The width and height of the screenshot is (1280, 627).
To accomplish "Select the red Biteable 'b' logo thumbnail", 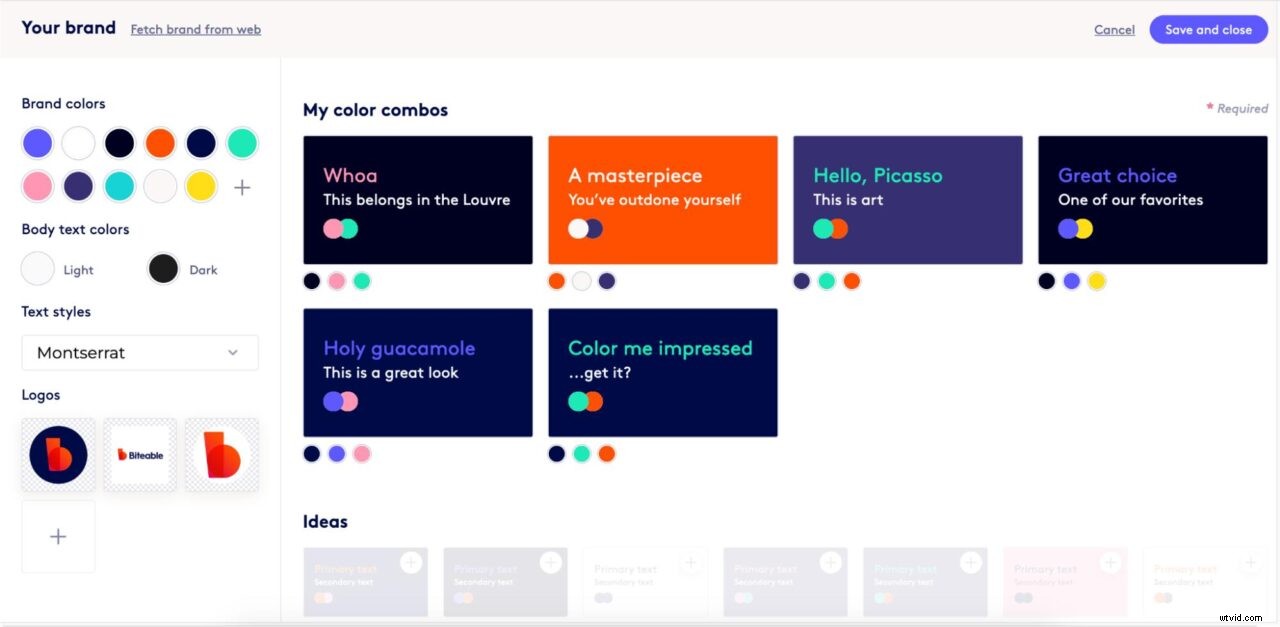I will 58,454.
